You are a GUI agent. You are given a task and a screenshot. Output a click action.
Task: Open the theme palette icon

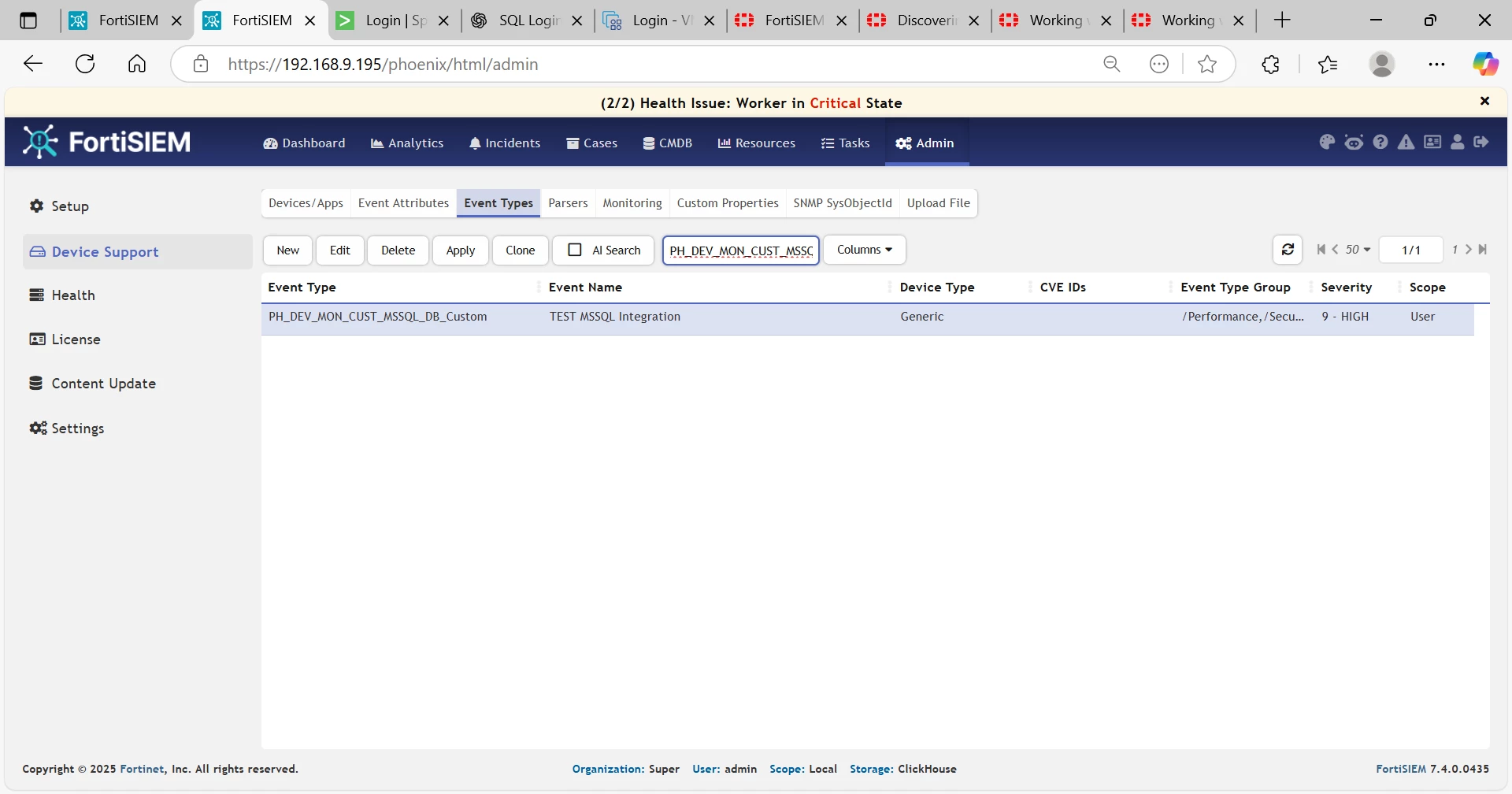[1327, 142]
